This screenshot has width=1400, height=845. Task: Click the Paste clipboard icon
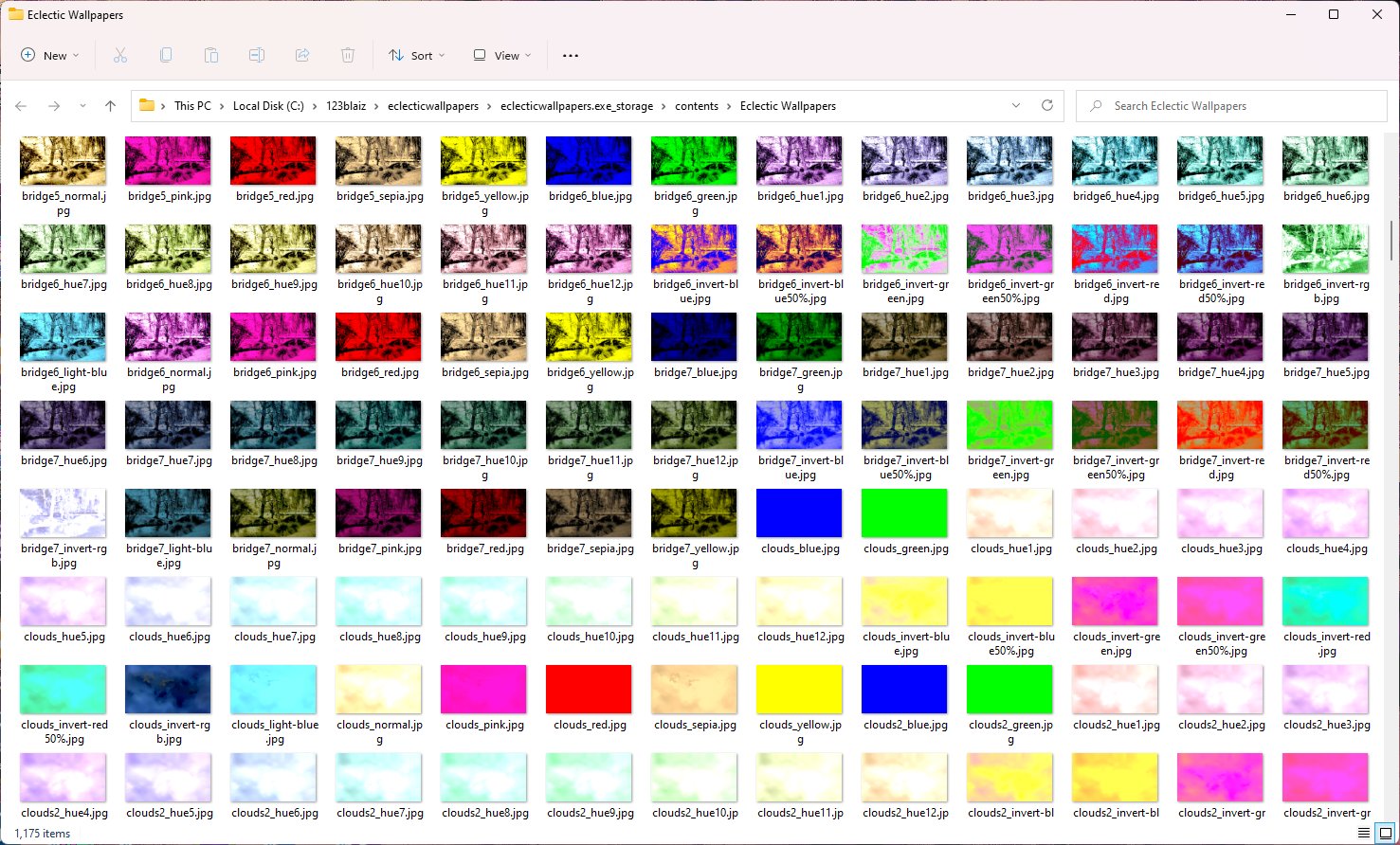coord(211,56)
